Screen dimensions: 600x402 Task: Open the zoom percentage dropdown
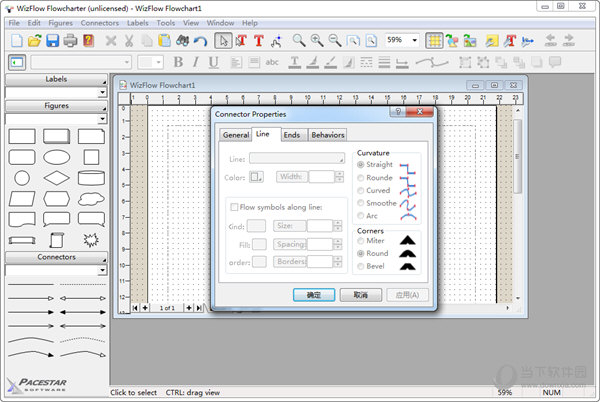pos(414,40)
